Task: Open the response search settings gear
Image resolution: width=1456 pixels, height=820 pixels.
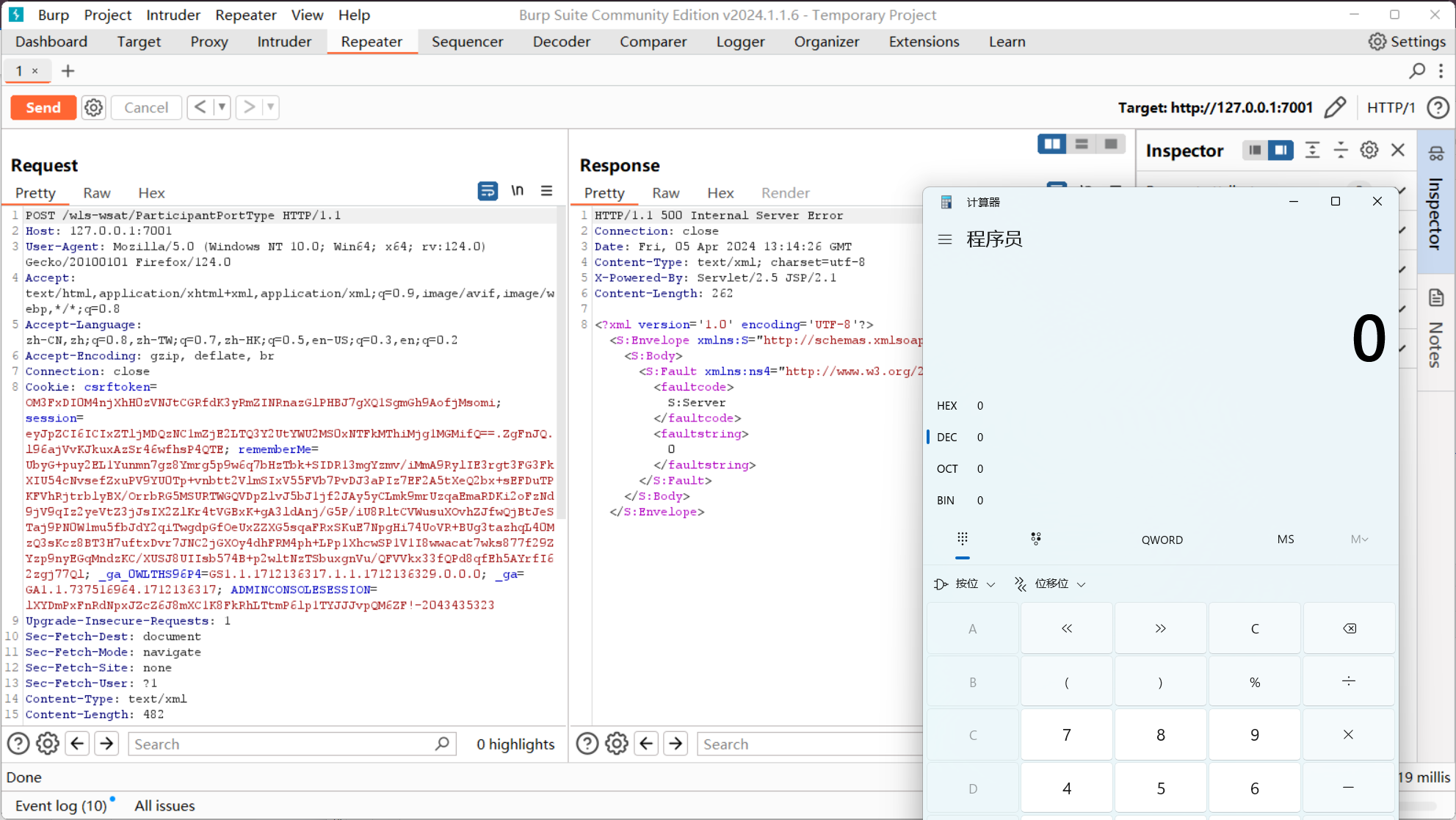Action: click(617, 744)
